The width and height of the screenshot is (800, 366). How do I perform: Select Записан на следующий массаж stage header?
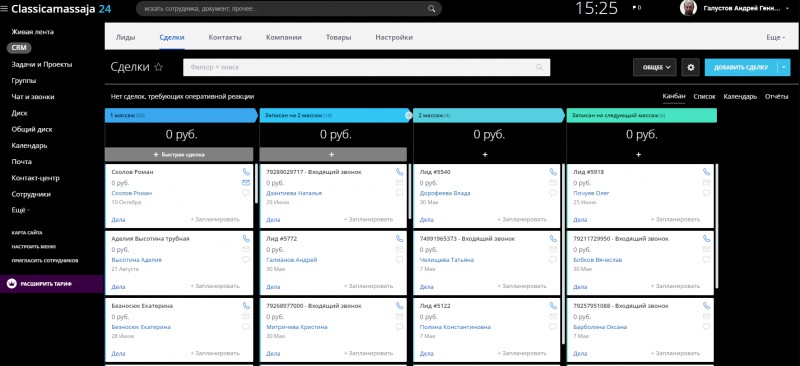641,116
